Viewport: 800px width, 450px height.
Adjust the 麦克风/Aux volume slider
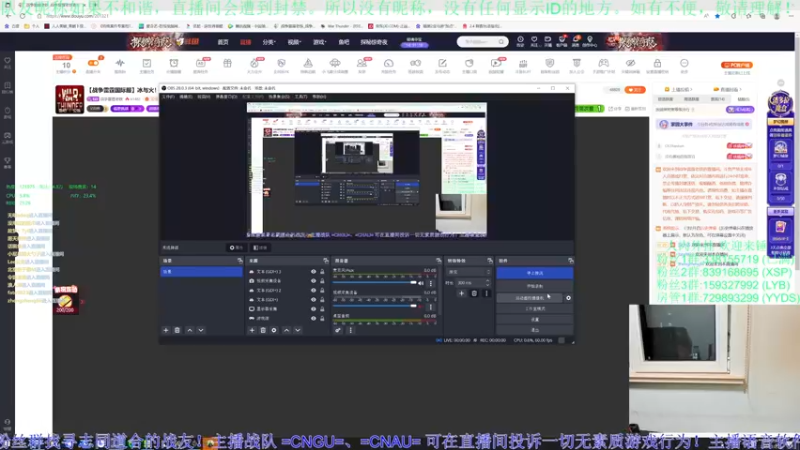coord(374,283)
